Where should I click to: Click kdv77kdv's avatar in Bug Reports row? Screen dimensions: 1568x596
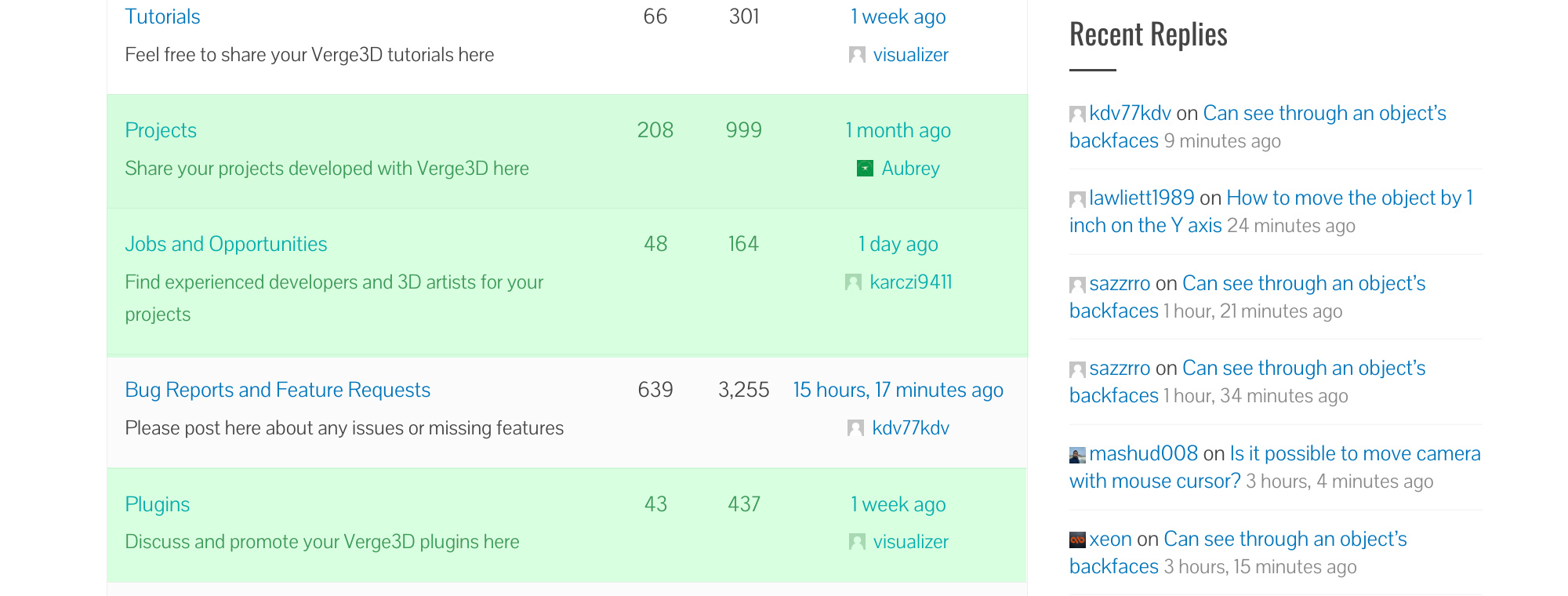click(x=855, y=428)
